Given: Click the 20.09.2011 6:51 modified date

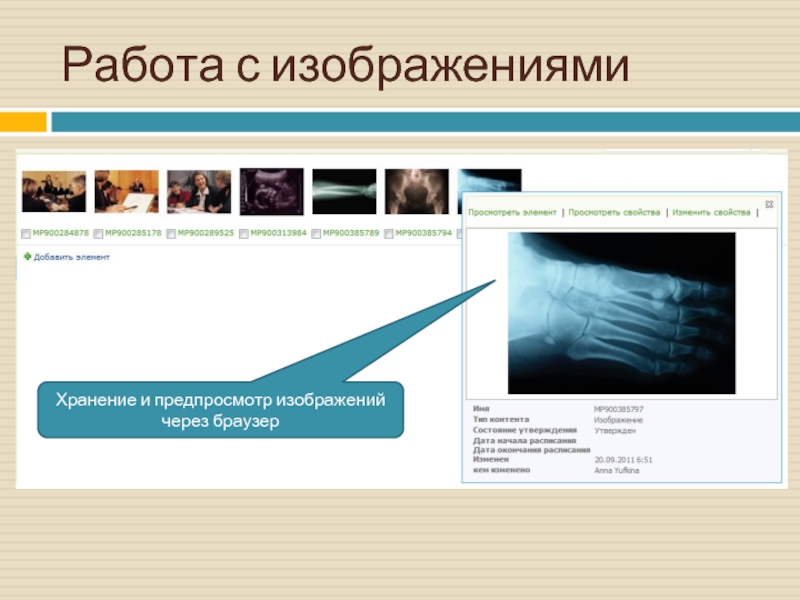Looking at the screenshot, I should 623,460.
